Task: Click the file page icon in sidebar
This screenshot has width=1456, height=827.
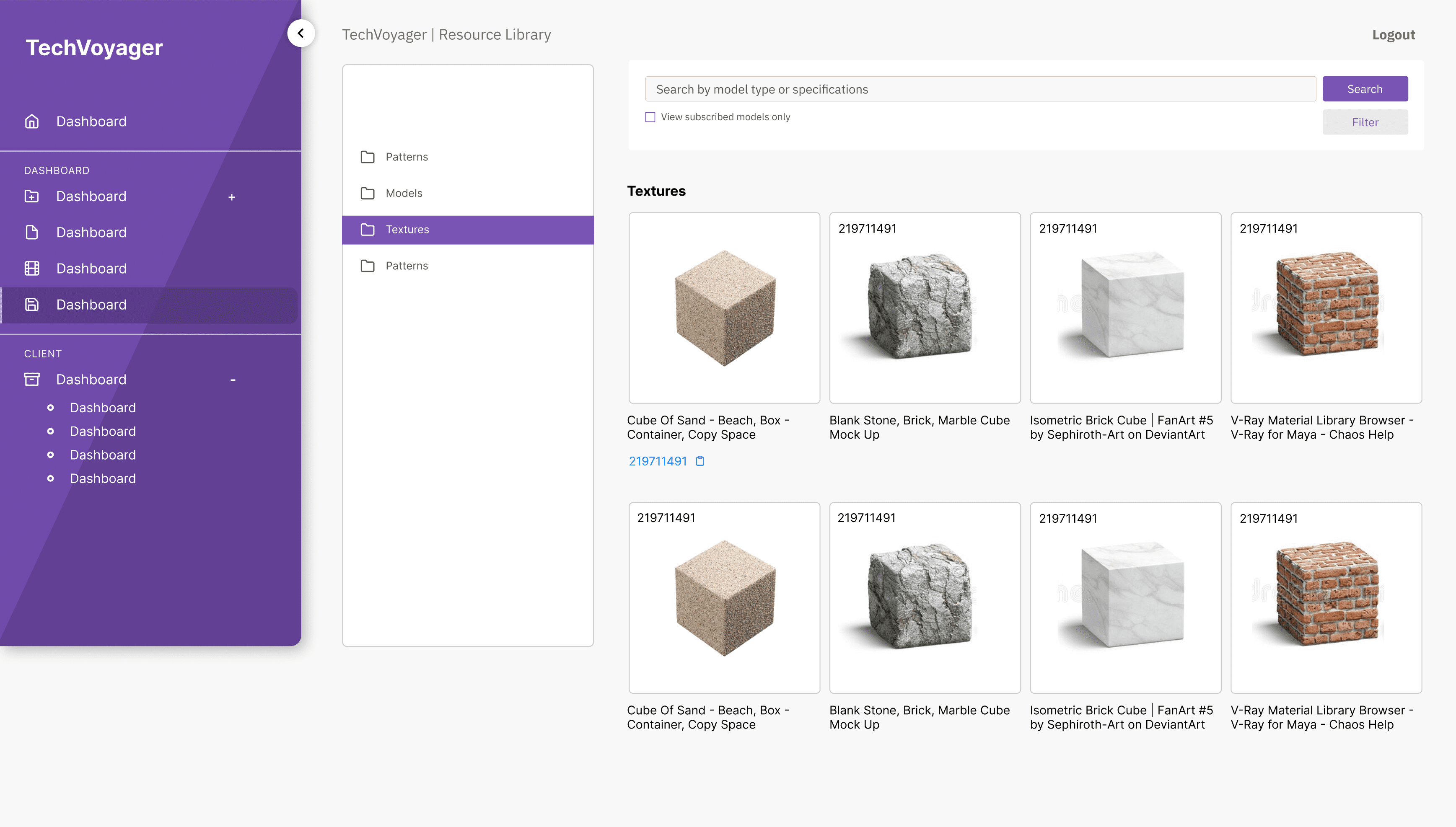Action: click(32, 233)
